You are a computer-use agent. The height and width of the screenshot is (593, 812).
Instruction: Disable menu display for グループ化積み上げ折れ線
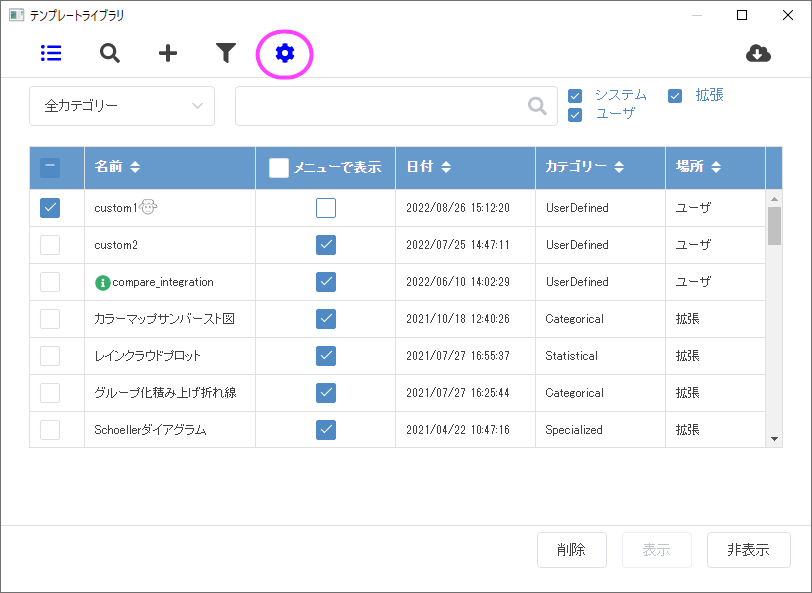coord(326,393)
